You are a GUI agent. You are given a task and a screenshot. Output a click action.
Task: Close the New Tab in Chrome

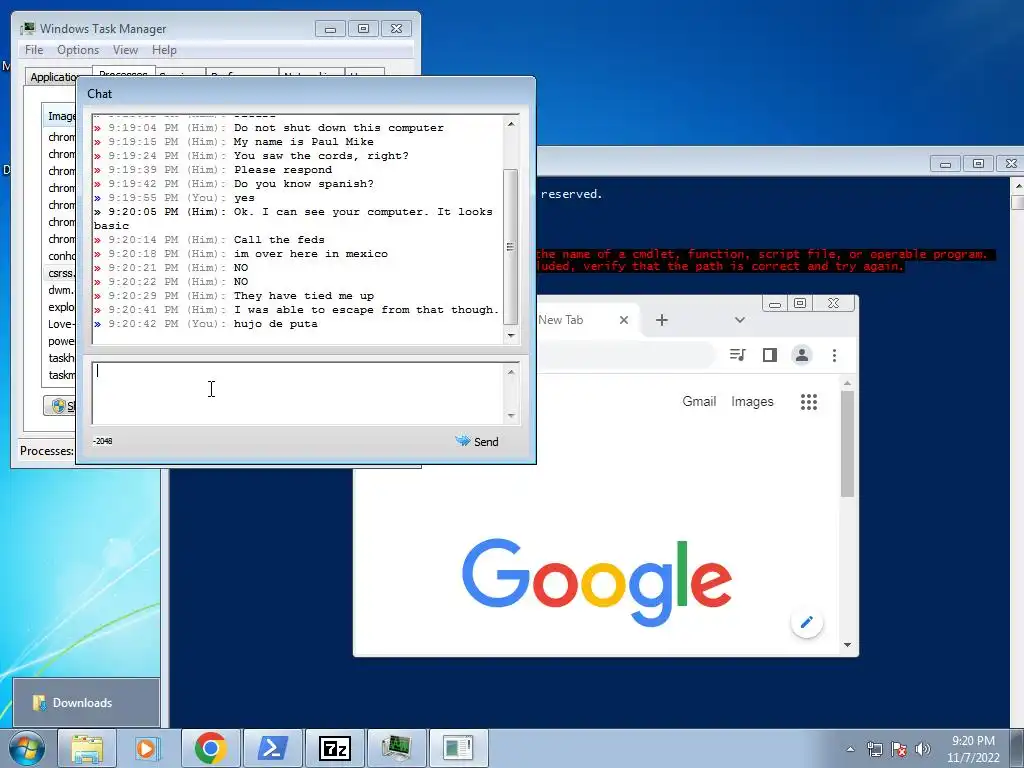624,320
